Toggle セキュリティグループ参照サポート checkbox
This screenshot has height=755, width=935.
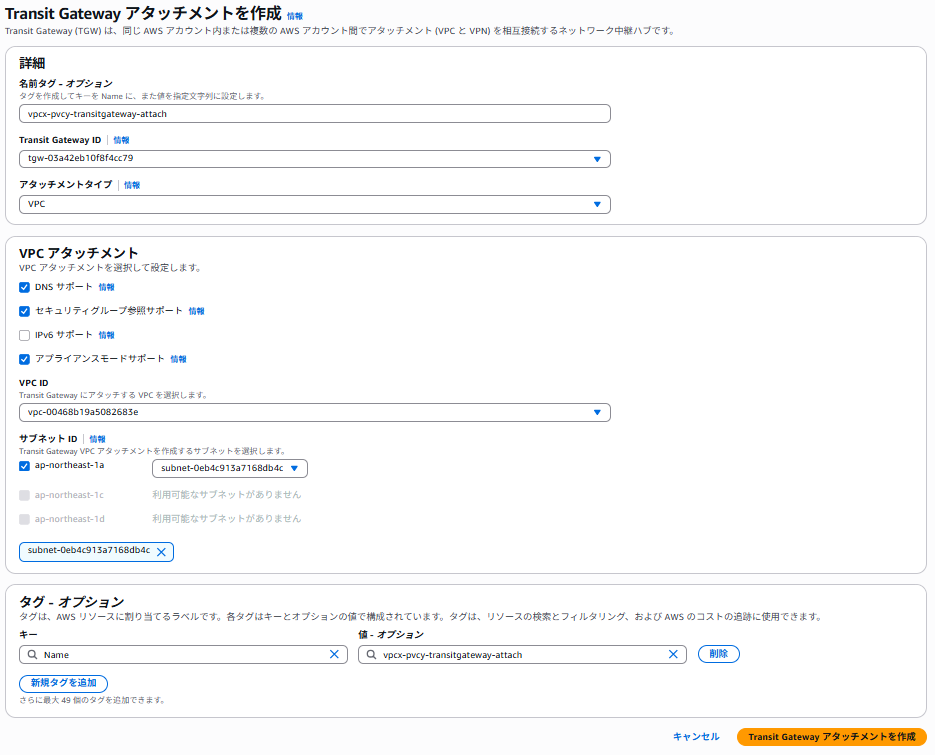(x=24, y=311)
